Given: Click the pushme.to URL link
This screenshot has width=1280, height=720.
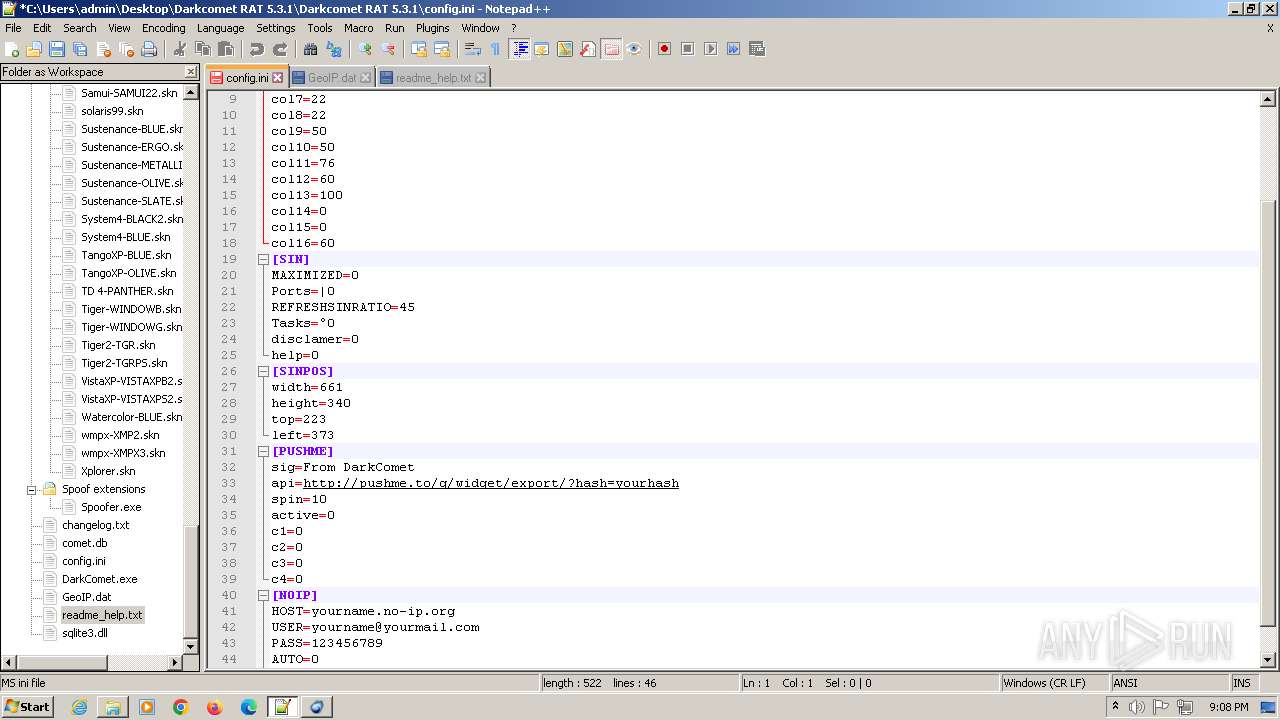Looking at the screenshot, I should pos(491,483).
